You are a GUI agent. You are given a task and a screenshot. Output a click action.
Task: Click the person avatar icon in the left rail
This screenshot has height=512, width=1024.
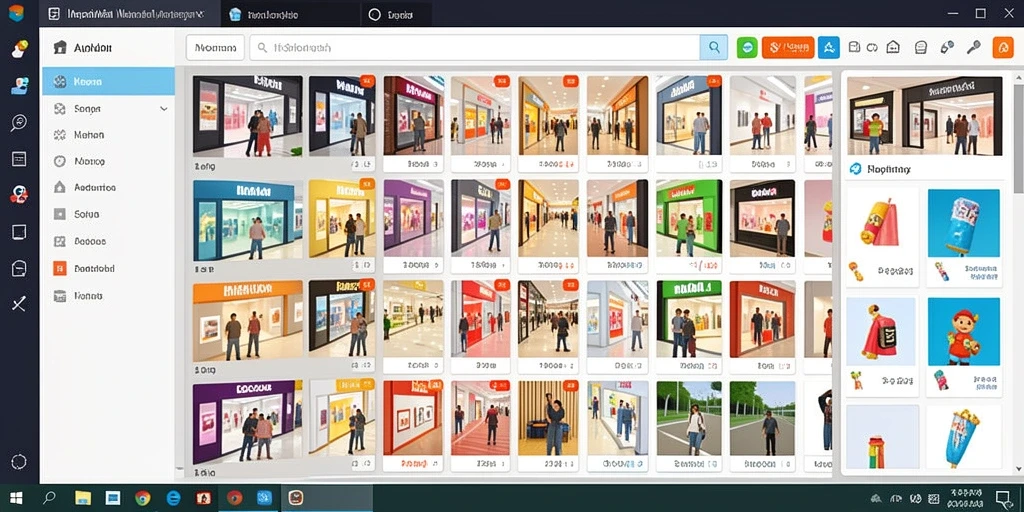pos(19,86)
